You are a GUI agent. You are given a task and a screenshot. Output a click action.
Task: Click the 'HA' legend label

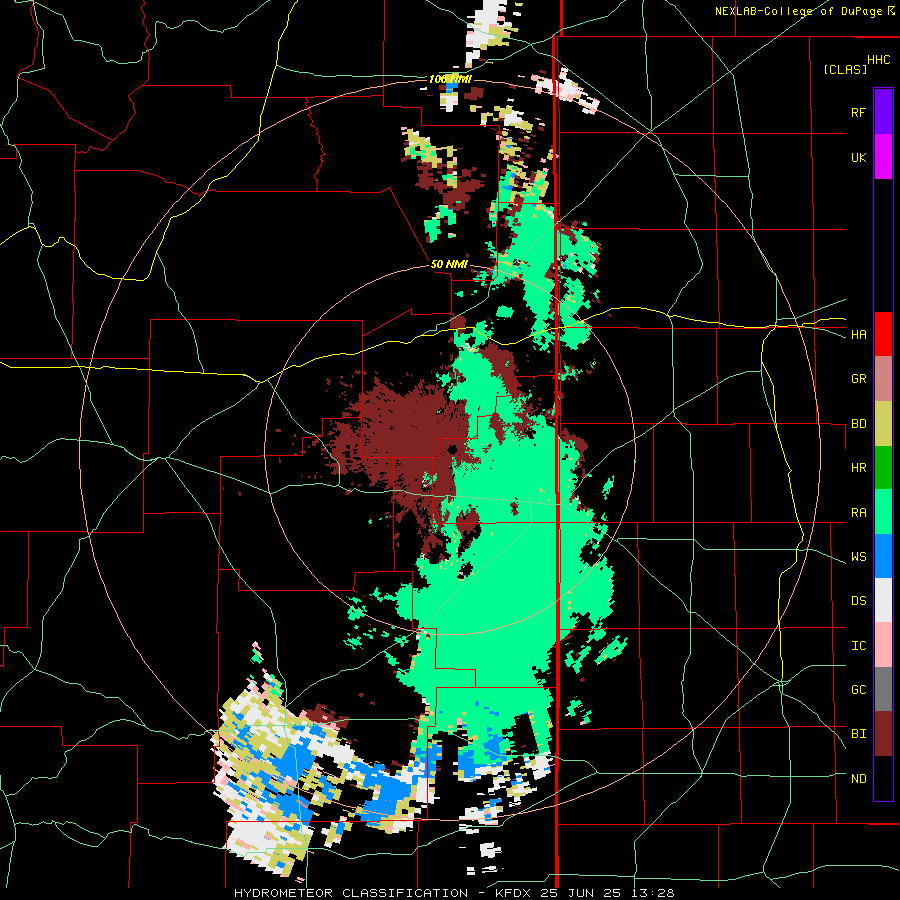[858, 335]
